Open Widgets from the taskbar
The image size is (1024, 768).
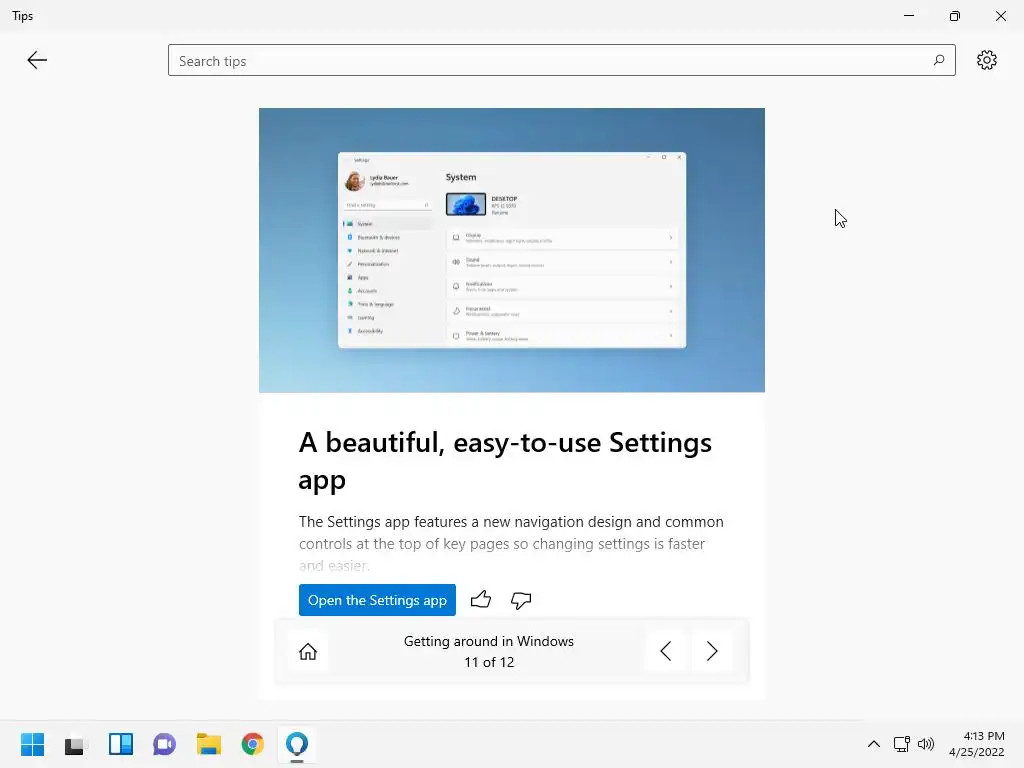(x=120, y=744)
